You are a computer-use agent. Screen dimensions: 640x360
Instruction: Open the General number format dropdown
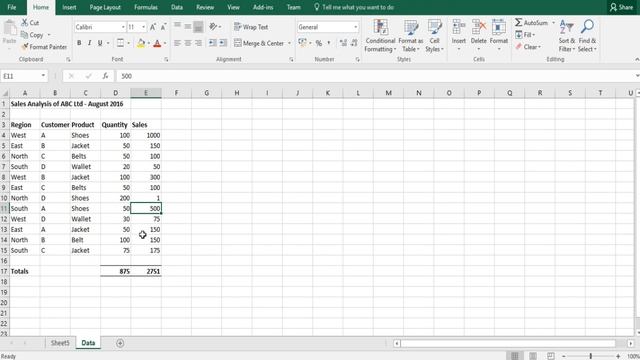point(356,27)
